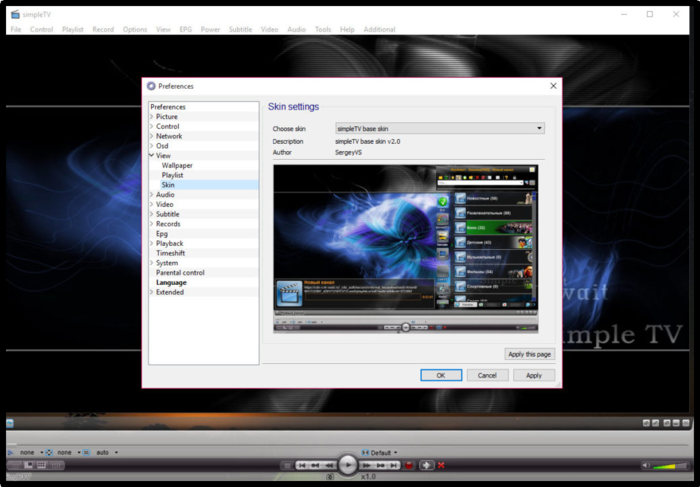Image resolution: width=700 pixels, height=487 pixels.
Task: Click the skin preview thumbnail image
Action: point(406,249)
